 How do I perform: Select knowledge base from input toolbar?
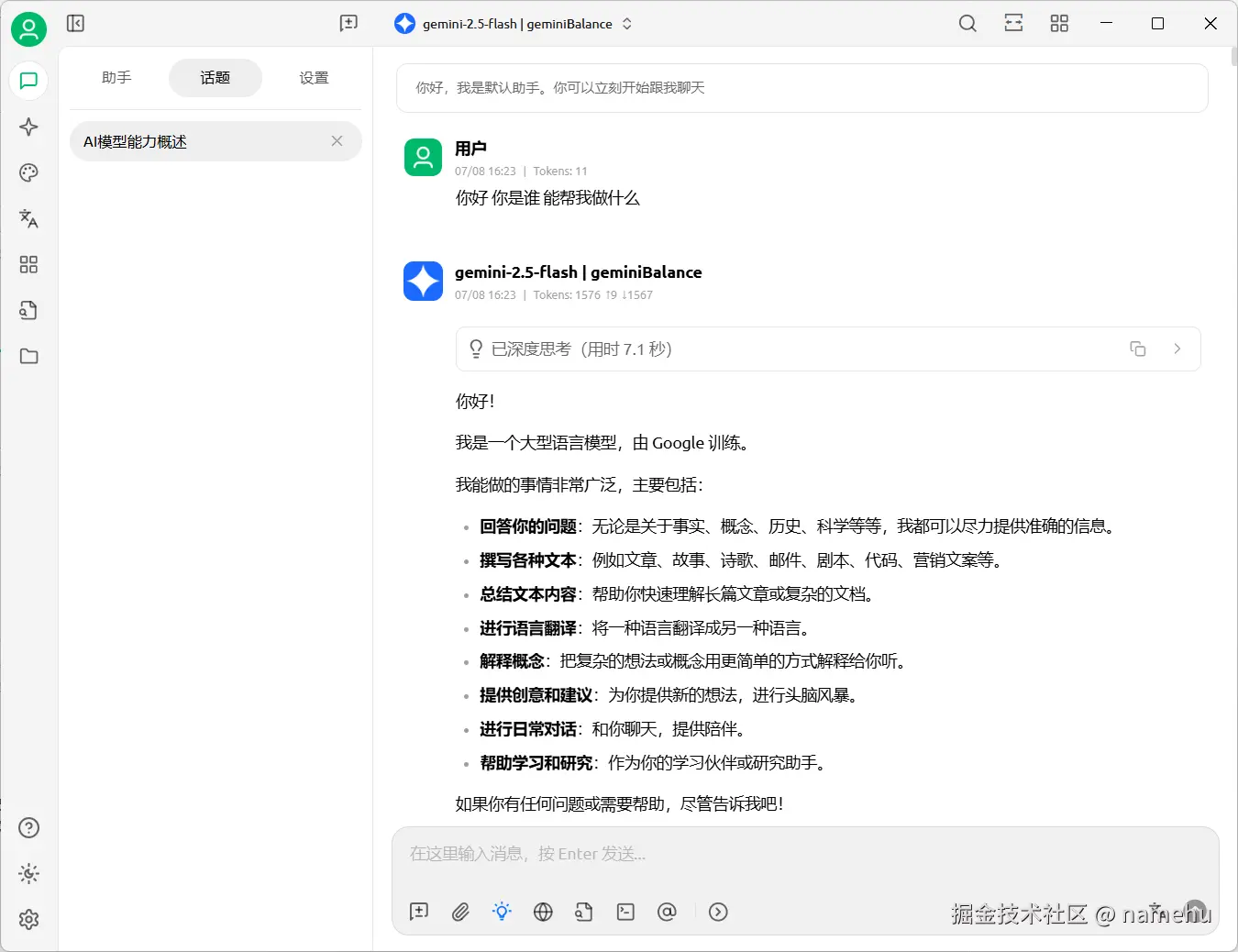tap(584, 912)
